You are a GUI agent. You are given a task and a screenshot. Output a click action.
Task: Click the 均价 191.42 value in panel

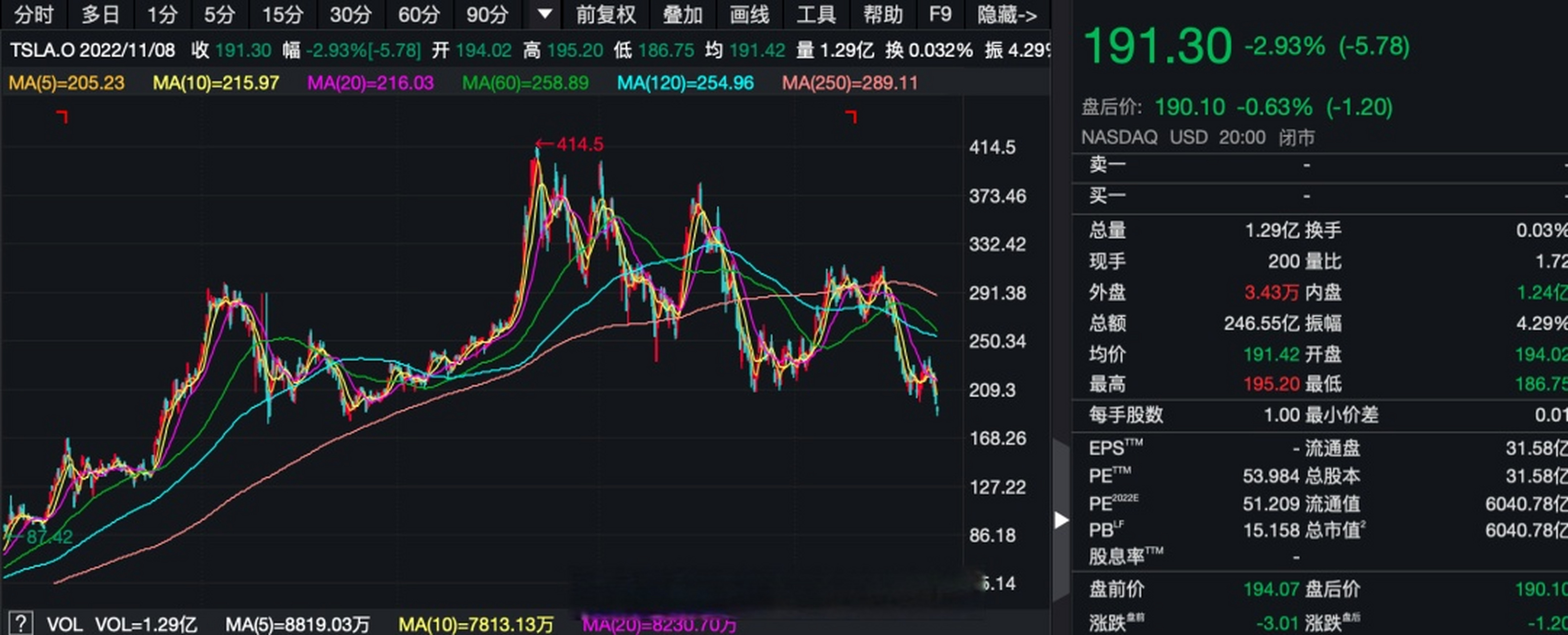1272,354
